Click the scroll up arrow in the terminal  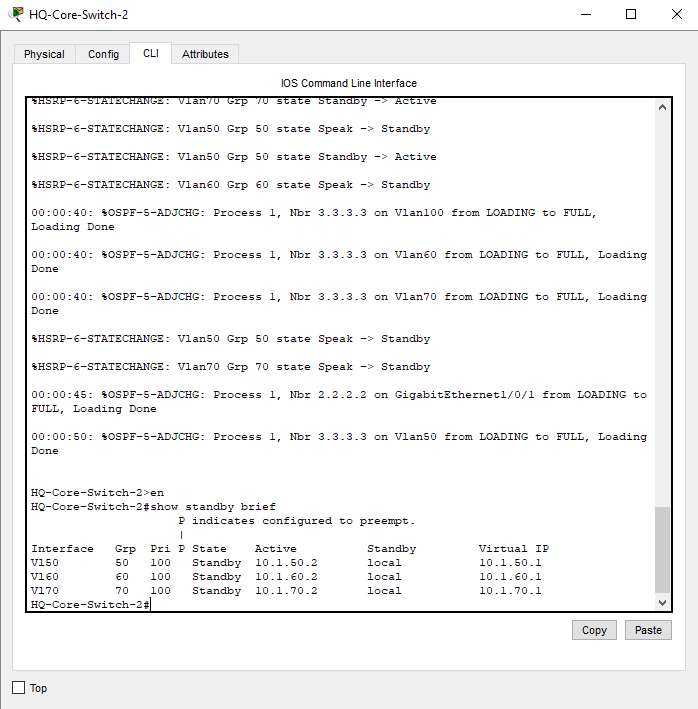pyautogui.click(x=662, y=107)
